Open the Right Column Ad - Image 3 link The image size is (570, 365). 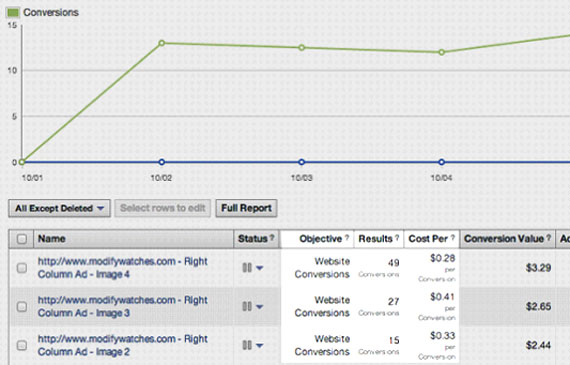tap(123, 306)
